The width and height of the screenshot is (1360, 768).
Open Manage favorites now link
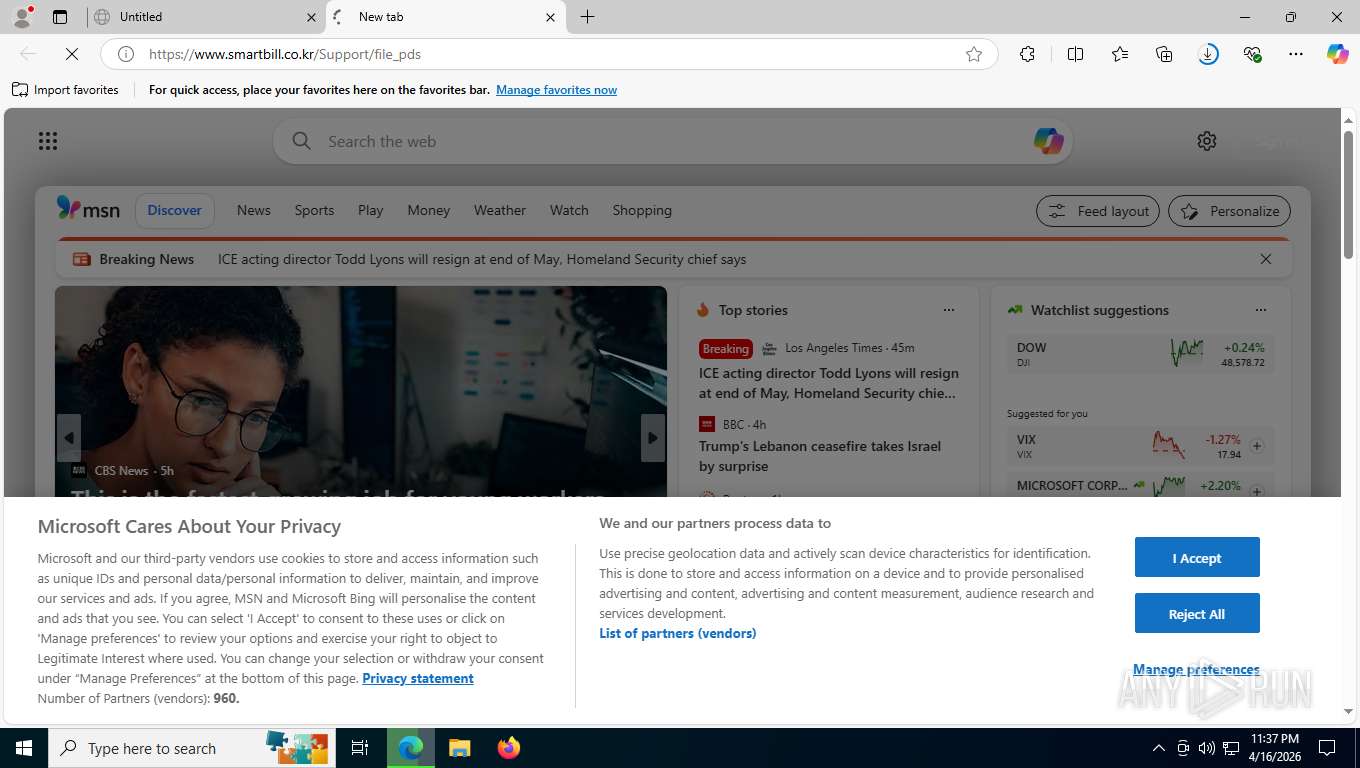556,90
